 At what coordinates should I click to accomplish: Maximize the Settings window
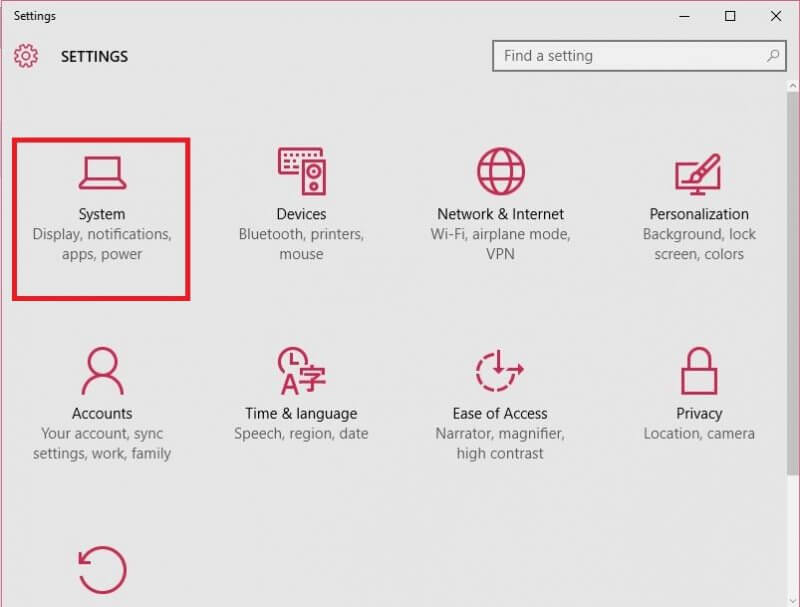click(x=730, y=16)
